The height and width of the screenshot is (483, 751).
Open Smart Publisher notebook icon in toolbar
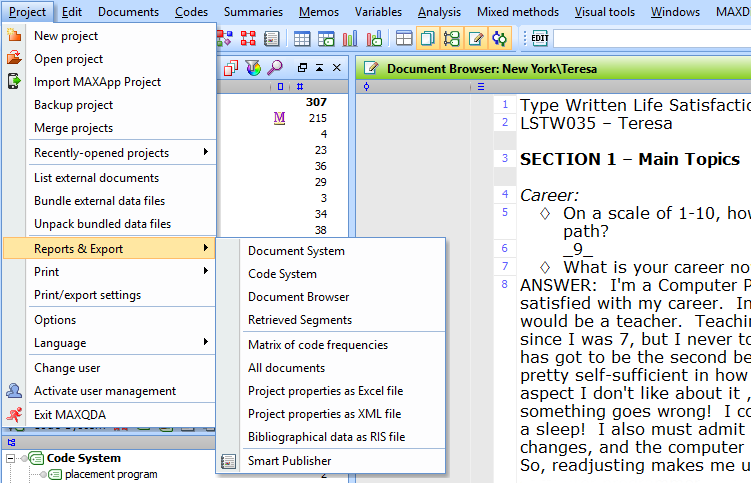click(x=272, y=38)
